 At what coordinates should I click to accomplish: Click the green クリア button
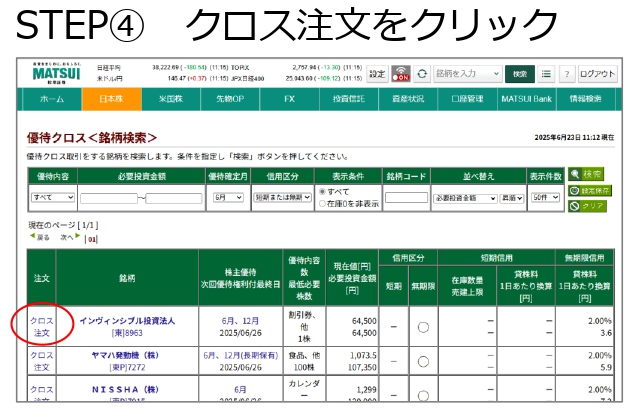click(587, 206)
